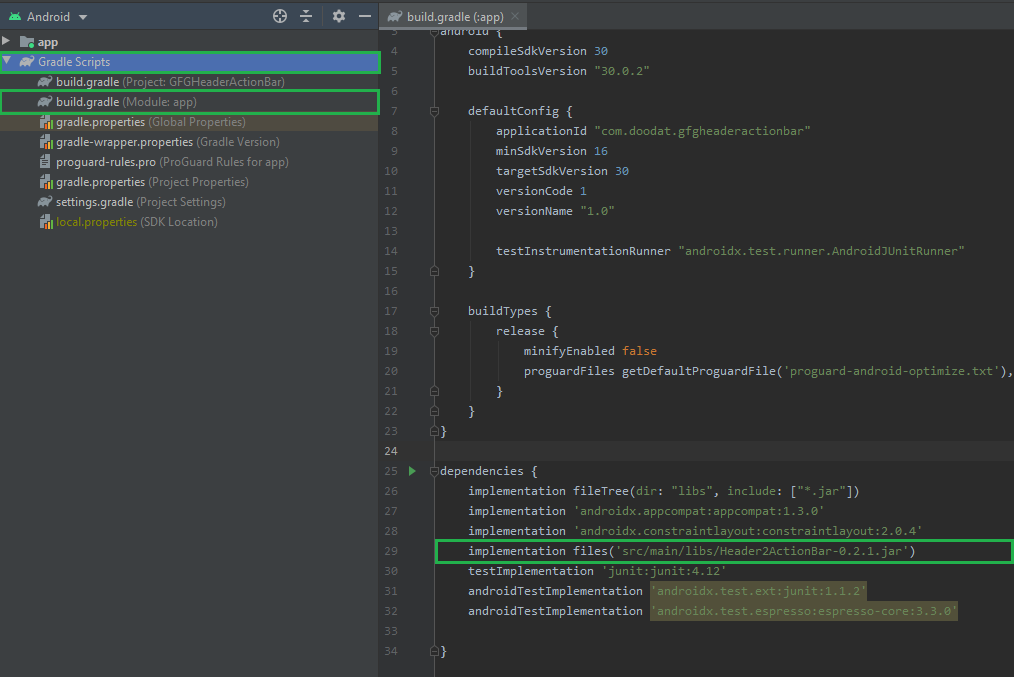Select the build.gradle (:app) editor tab
Screen dimensions: 1014x677
453,17
